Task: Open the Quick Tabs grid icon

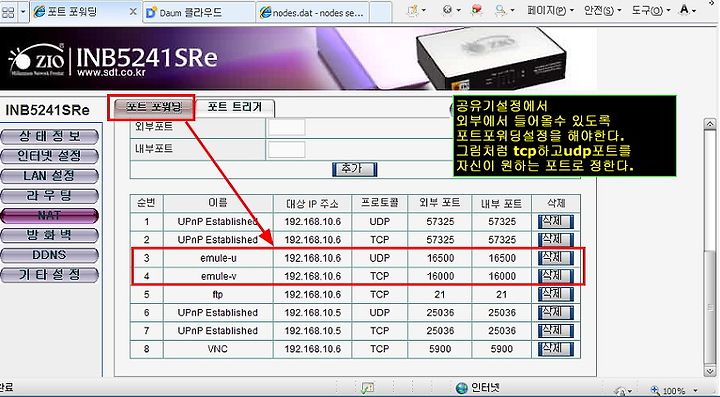Action: point(8,11)
